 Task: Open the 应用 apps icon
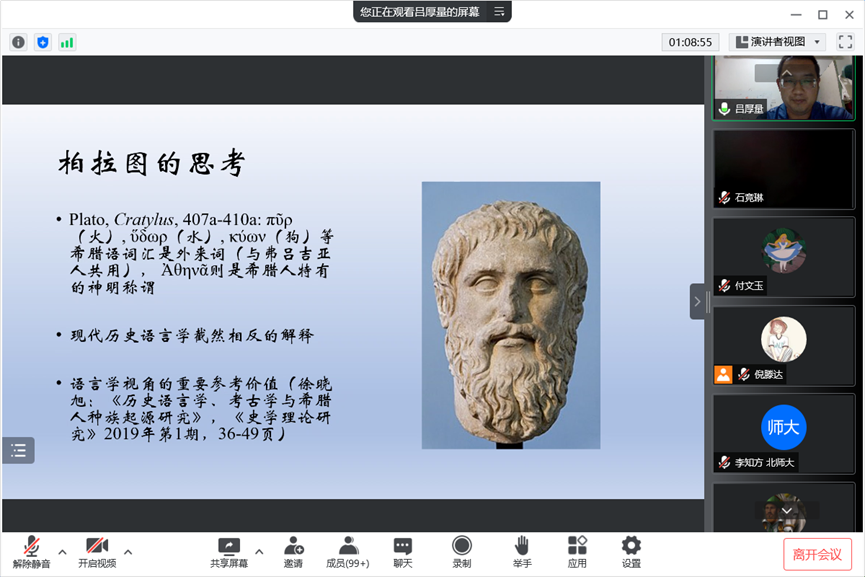point(577,551)
